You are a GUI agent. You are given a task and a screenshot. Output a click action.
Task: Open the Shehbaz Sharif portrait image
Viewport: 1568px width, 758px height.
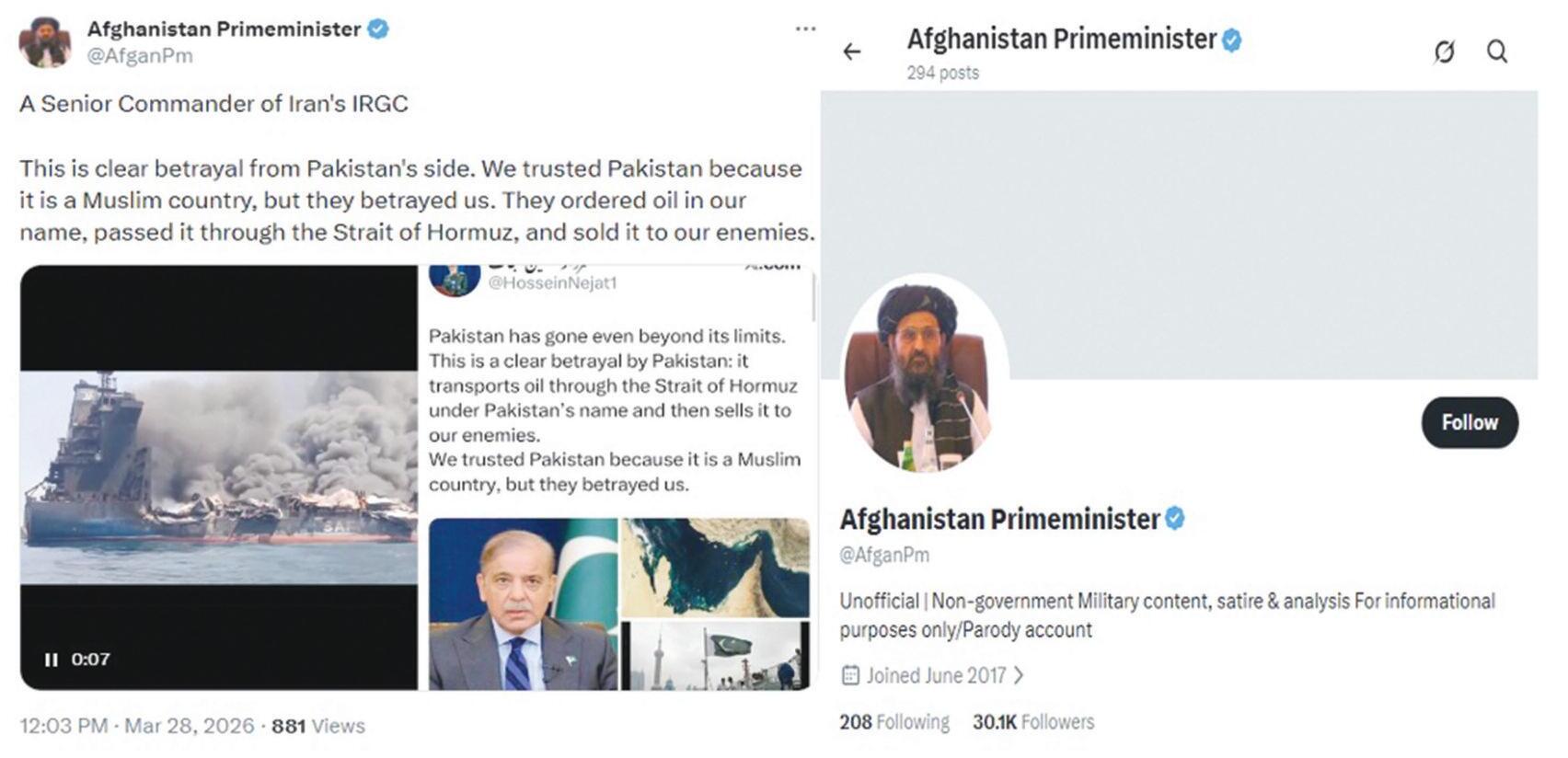click(523, 603)
